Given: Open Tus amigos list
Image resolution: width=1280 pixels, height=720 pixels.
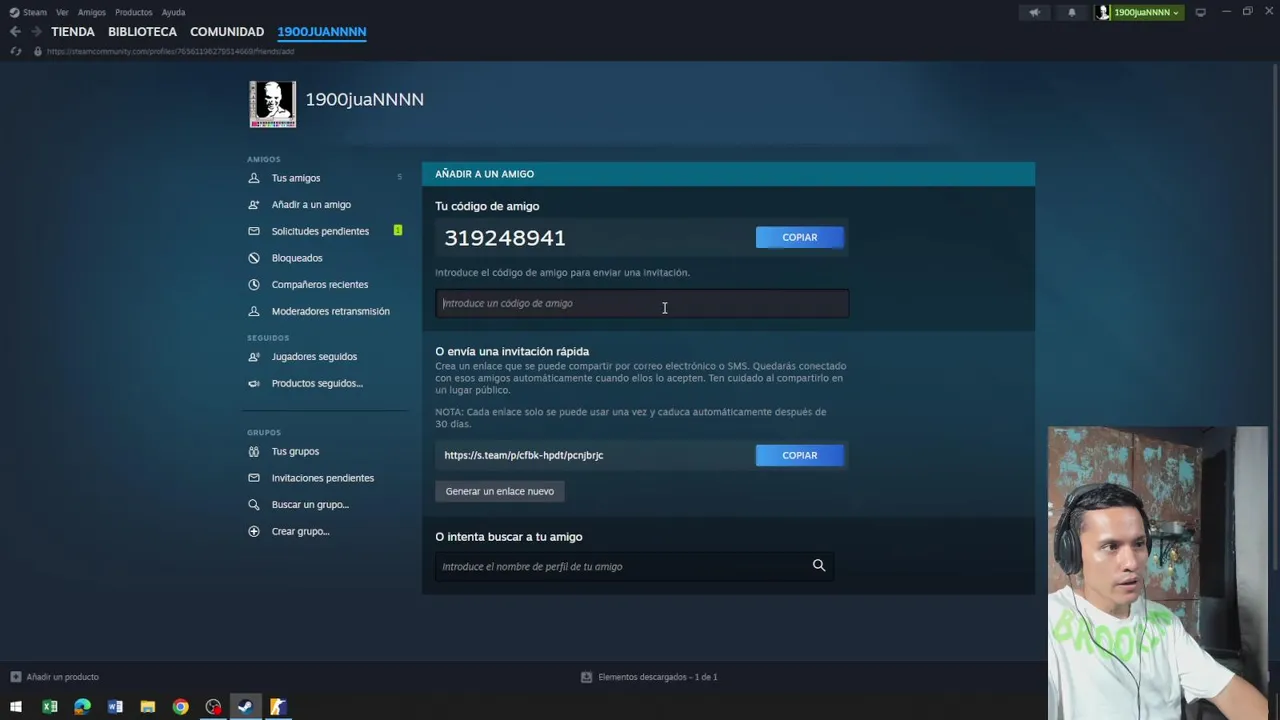Looking at the screenshot, I should 296,178.
